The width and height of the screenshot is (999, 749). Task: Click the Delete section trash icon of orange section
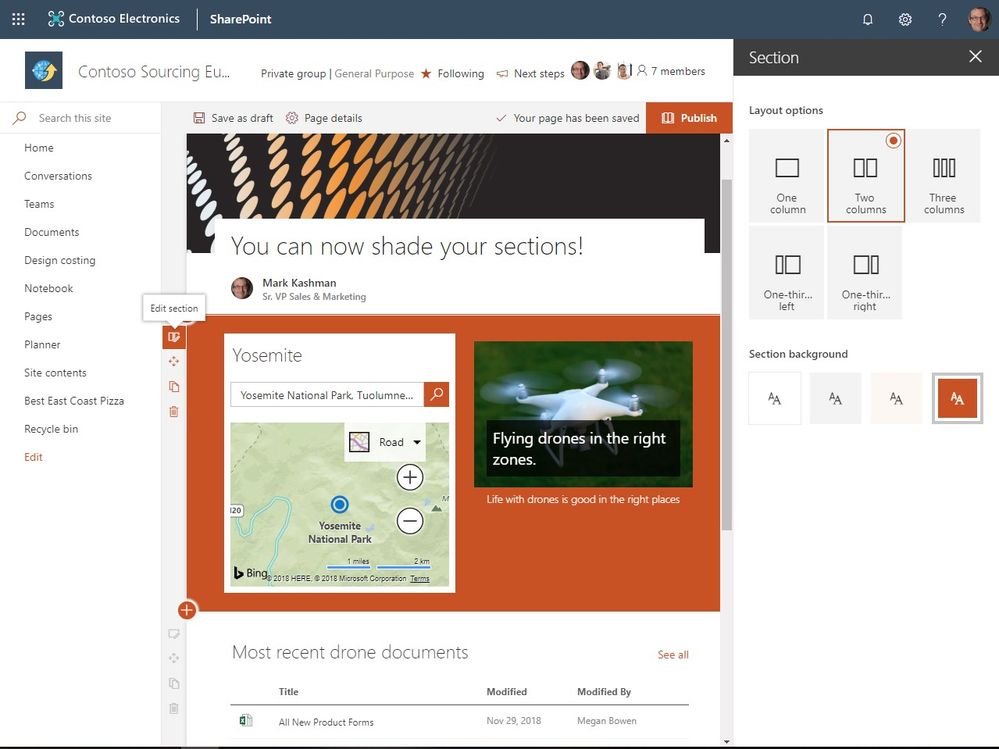pos(174,411)
